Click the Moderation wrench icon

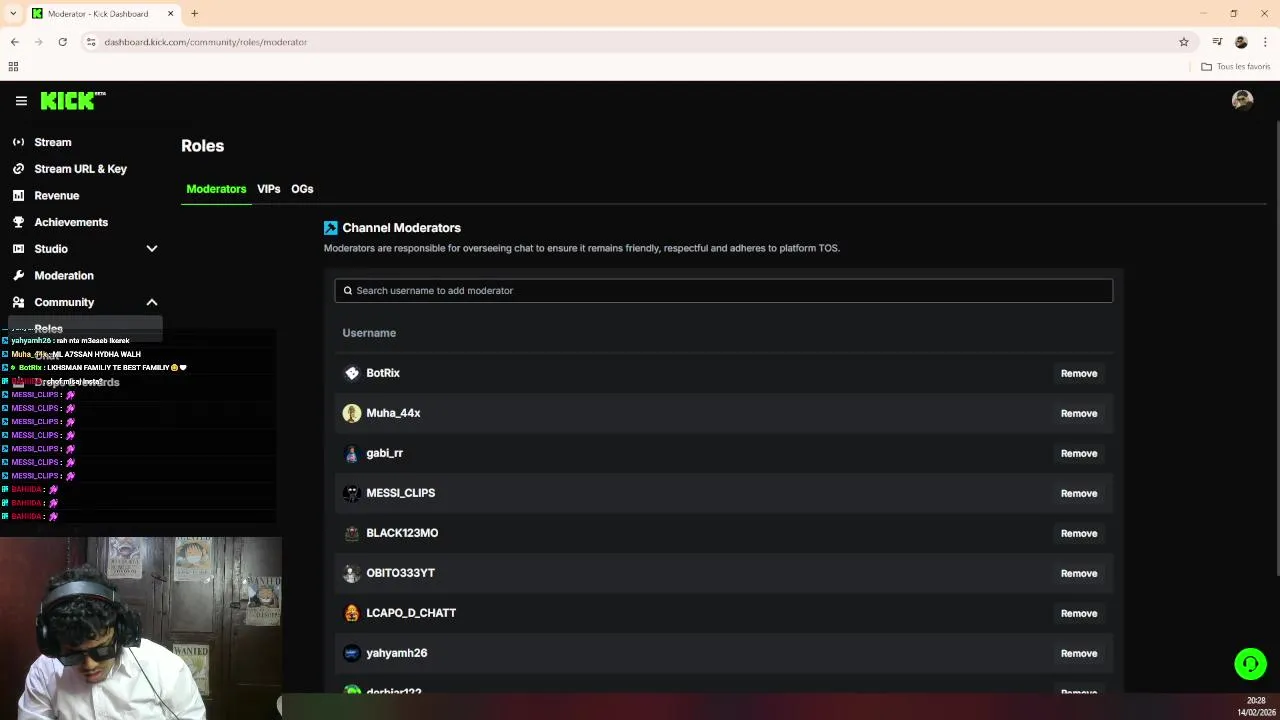18,275
